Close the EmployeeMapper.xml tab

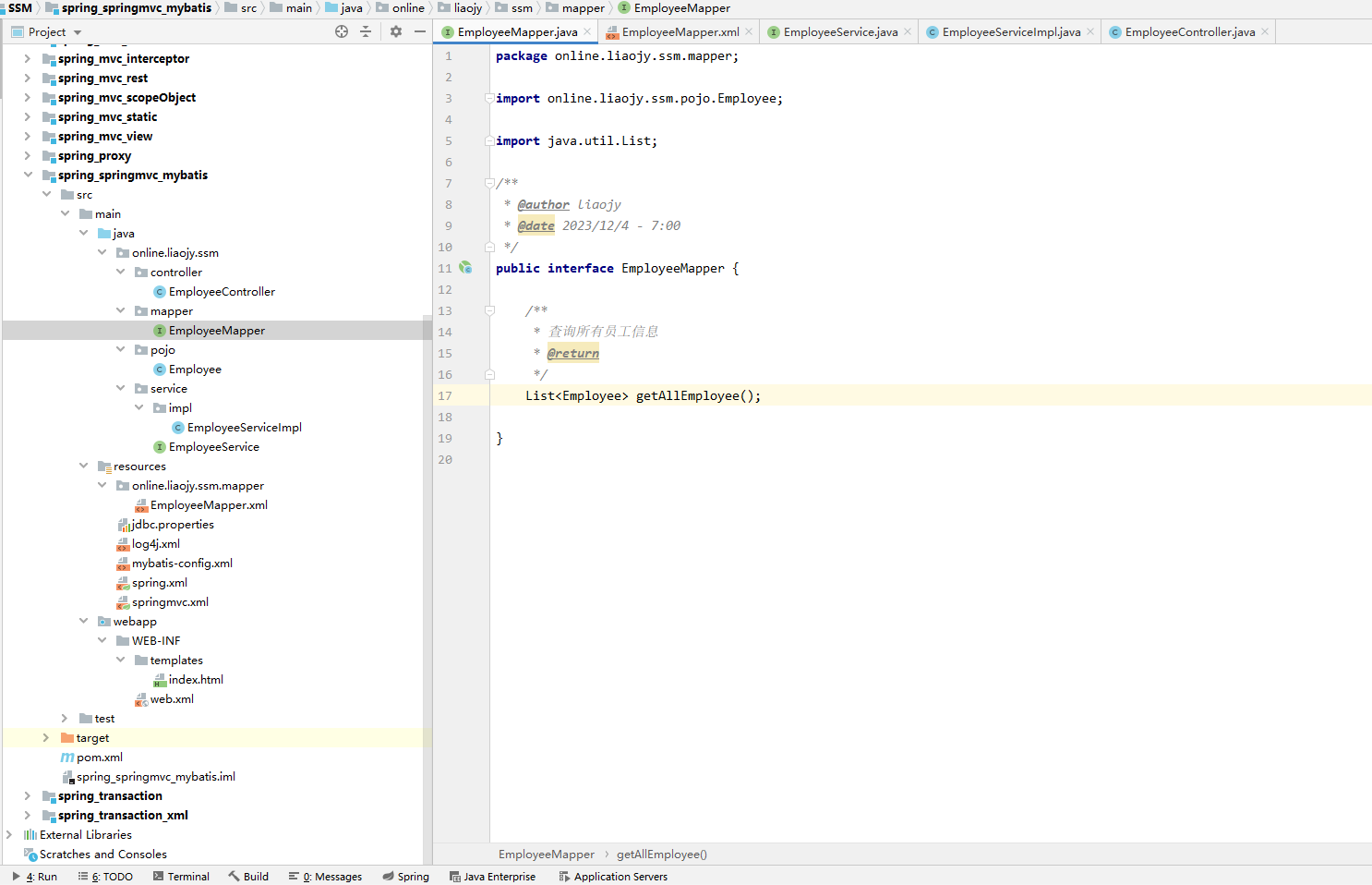[749, 31]
